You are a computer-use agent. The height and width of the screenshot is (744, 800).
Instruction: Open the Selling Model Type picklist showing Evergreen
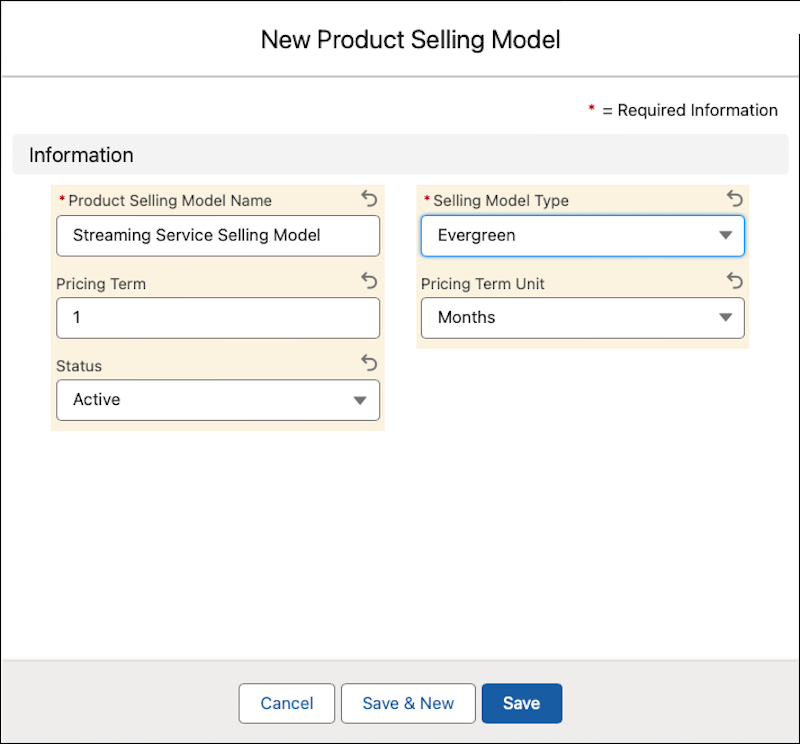(x=583, y=235)
